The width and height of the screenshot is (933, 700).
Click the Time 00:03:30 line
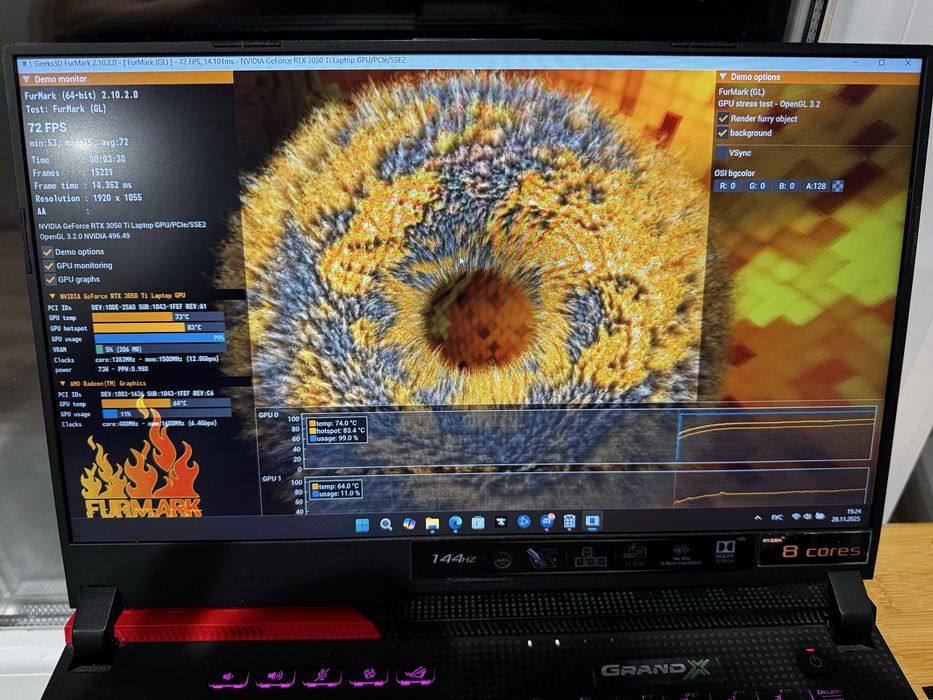click(78, 160)
